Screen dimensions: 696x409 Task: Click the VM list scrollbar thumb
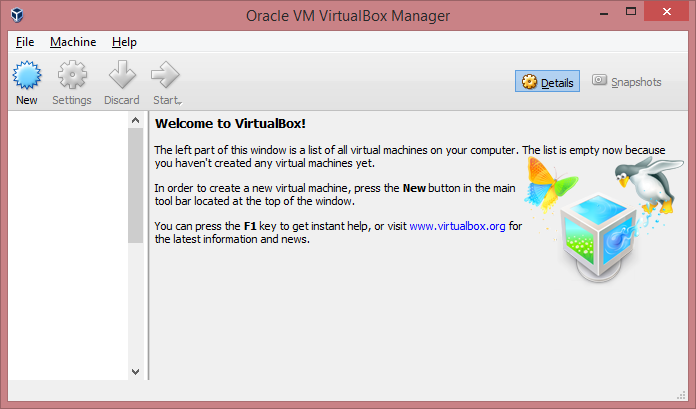pos(135,186)
